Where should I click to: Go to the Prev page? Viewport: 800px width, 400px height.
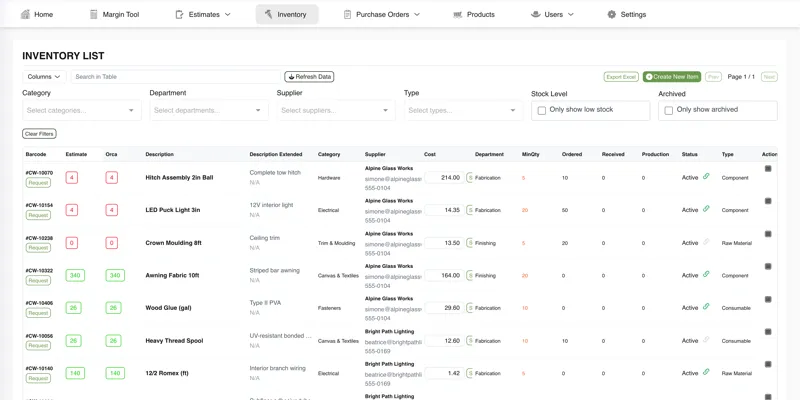click(713, 77)
